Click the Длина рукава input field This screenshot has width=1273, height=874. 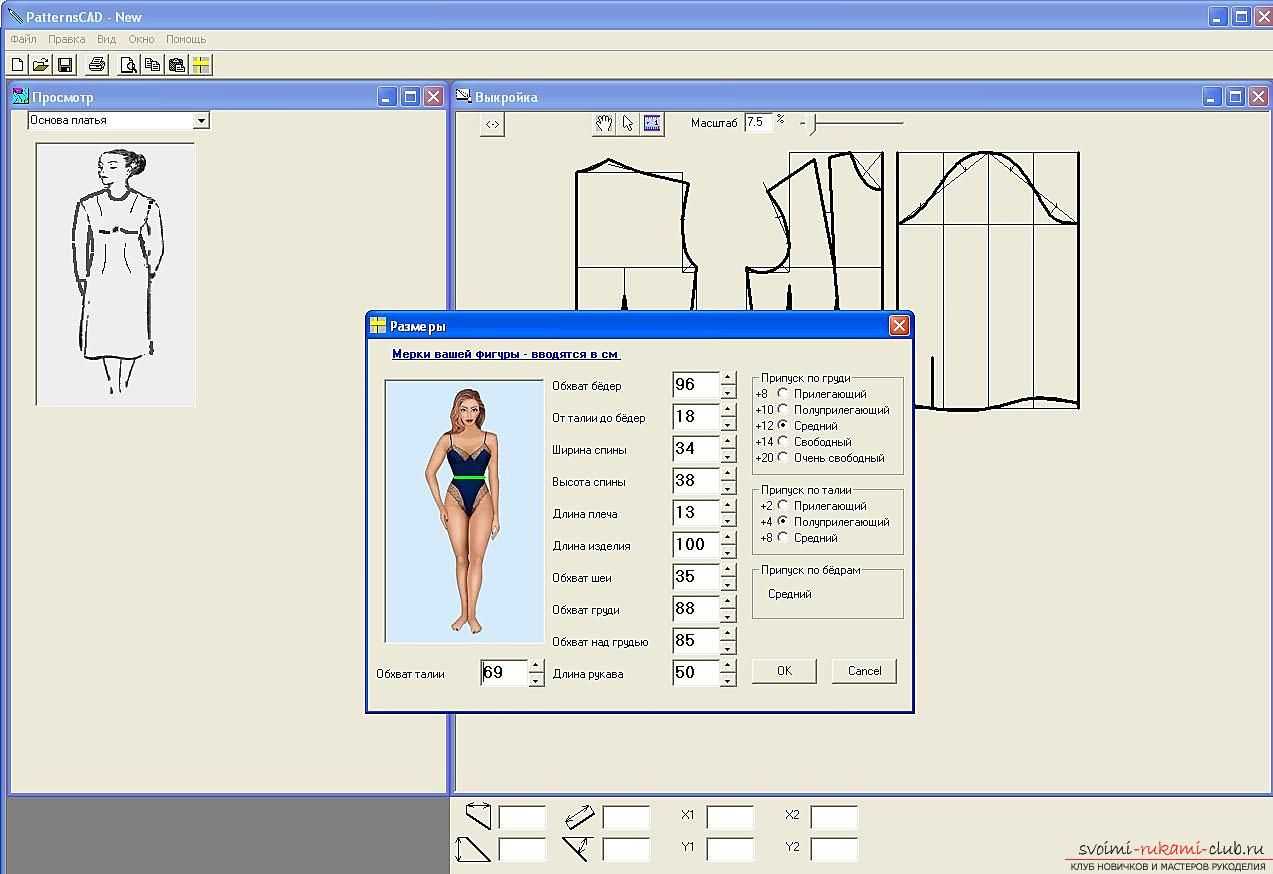696,673
